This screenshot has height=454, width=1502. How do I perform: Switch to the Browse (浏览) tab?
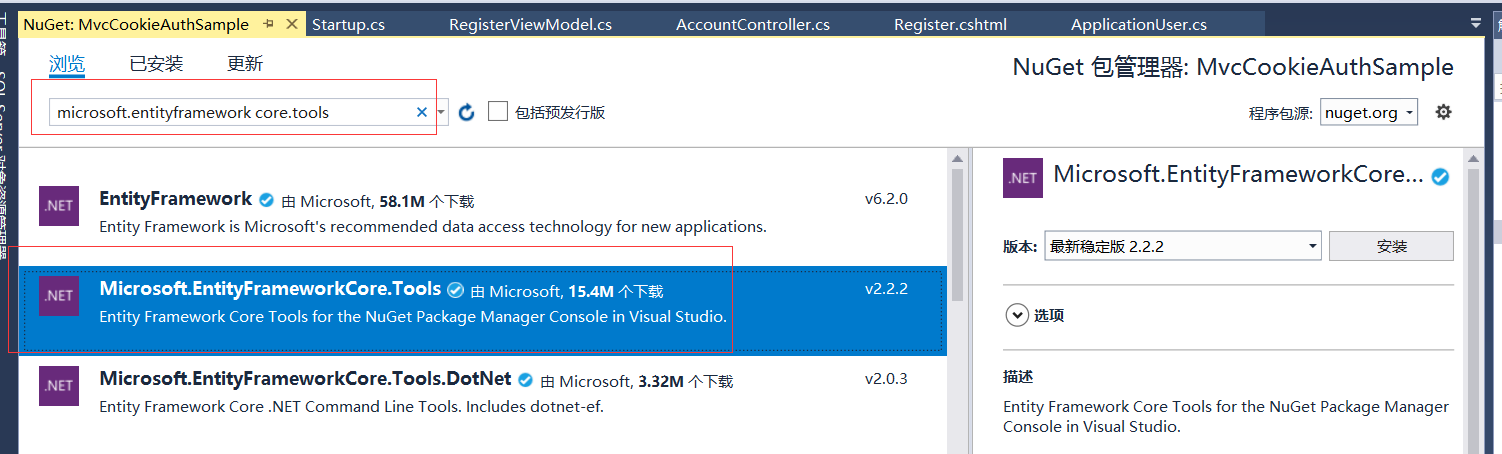(67, 64)
